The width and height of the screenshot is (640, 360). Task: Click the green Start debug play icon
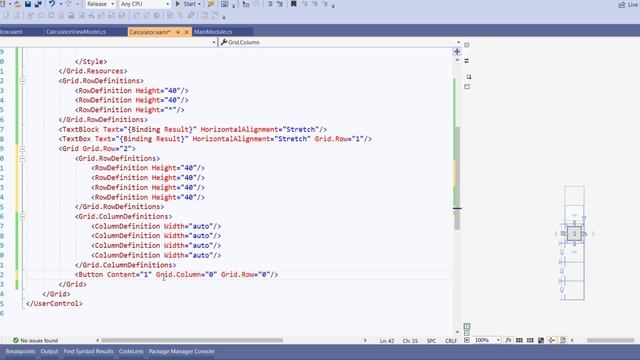[x=178, y=4]
